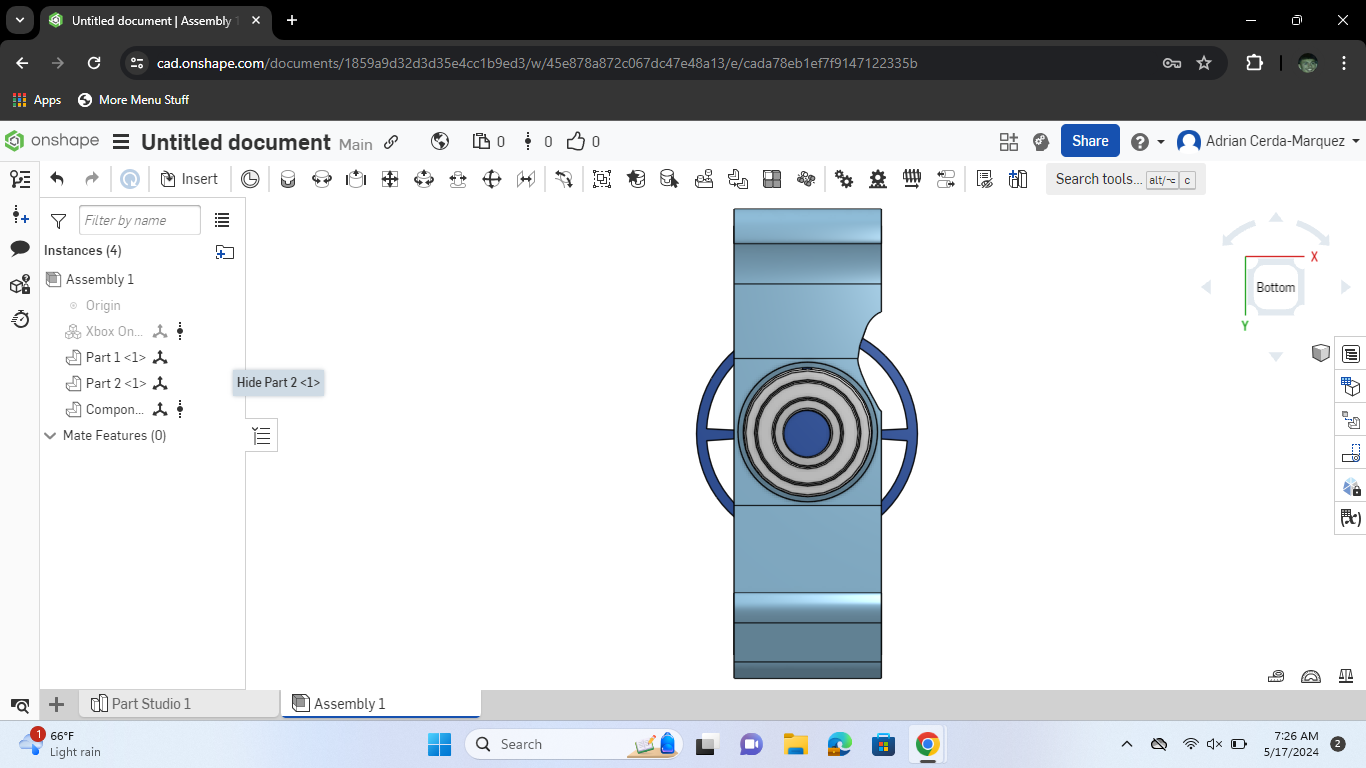Click the Insert button in the toolbar

pos(189,178)
